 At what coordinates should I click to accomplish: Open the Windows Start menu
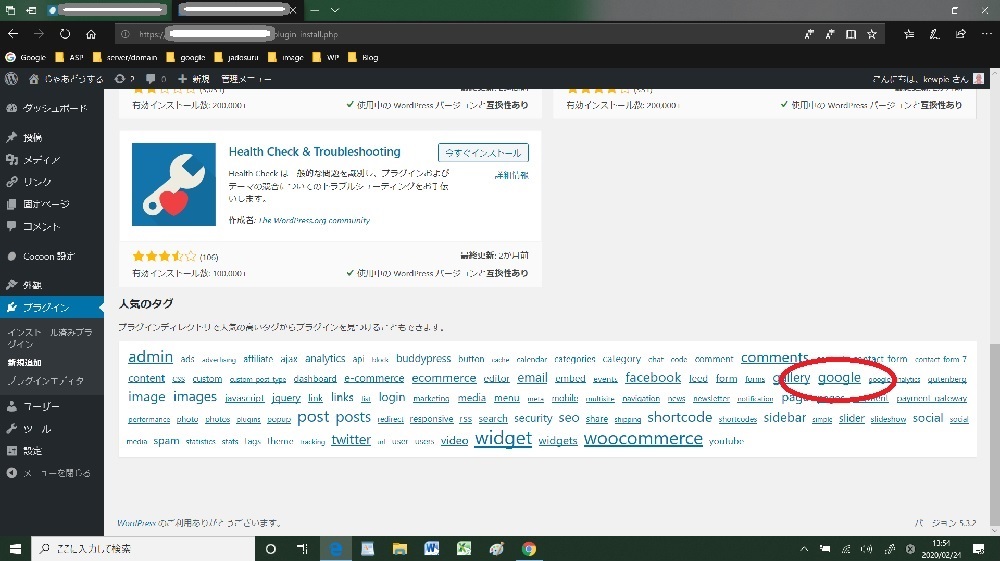coord(15,549)
